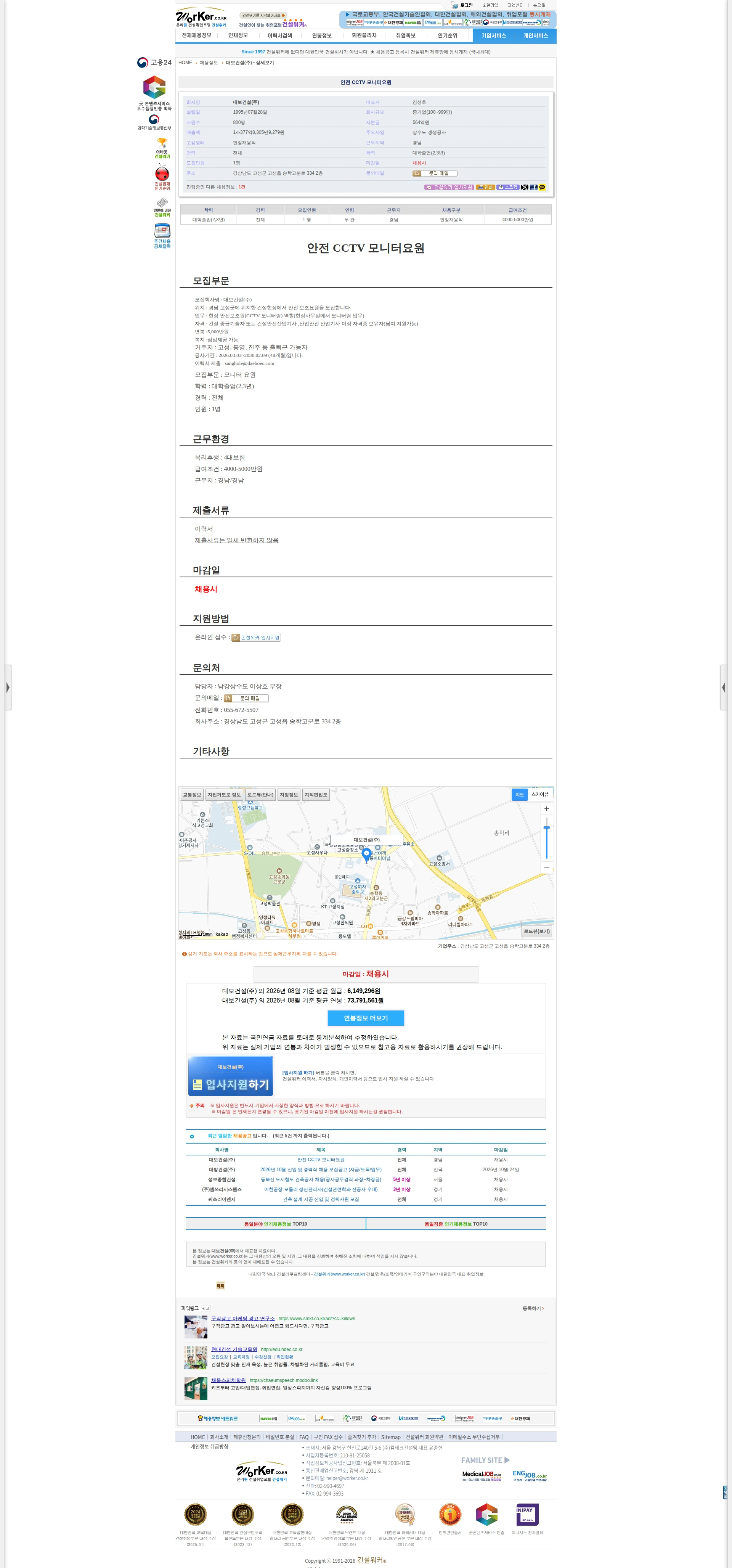Viewport: 732px width, 1568px height.
Task: Toggle 지형정보 overlay on the map
Action: click(289, 794)
